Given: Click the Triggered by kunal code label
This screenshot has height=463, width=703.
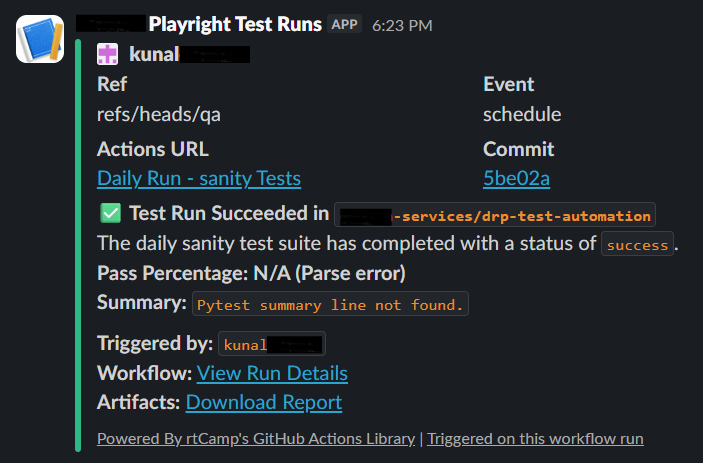Looking at the screenshot, I should (x=272, y=344).
